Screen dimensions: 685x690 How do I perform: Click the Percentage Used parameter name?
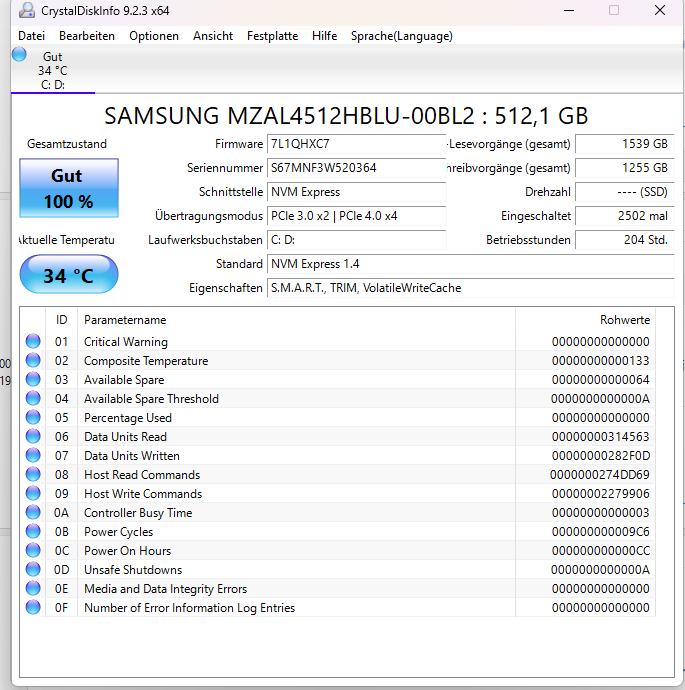click(x=128, y=418)
